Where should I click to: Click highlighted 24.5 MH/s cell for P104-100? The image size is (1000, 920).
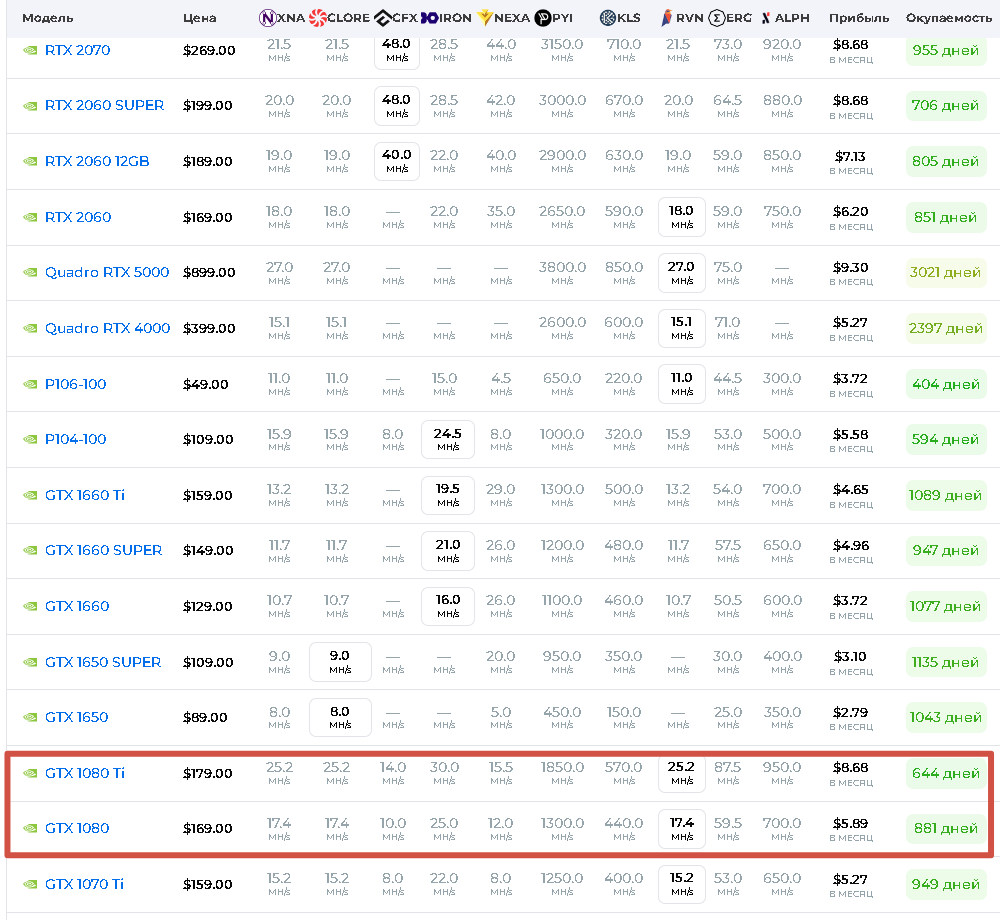pyautogui.click(x=448, y=439)
